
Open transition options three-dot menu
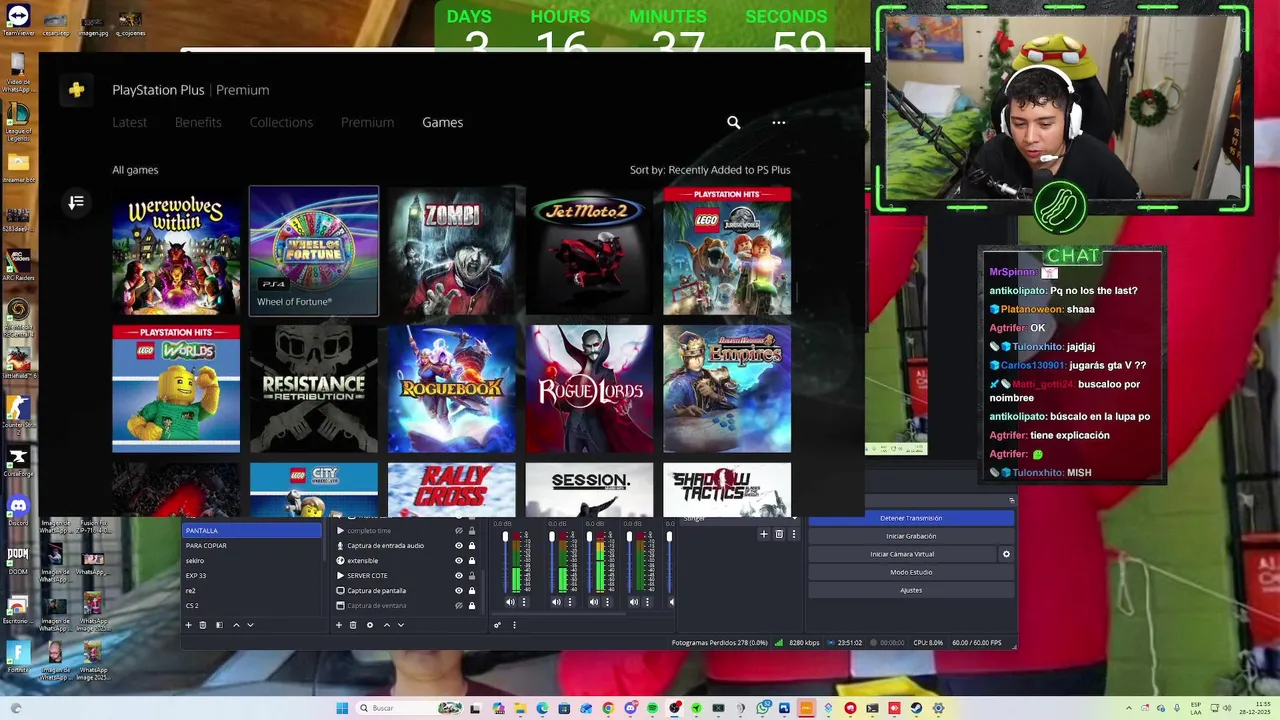(x=794, y=534)
